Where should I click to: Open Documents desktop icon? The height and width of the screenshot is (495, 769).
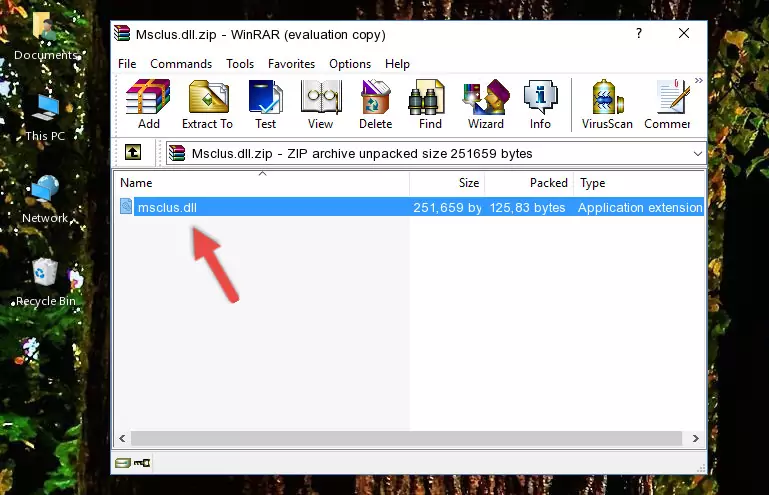46,35
